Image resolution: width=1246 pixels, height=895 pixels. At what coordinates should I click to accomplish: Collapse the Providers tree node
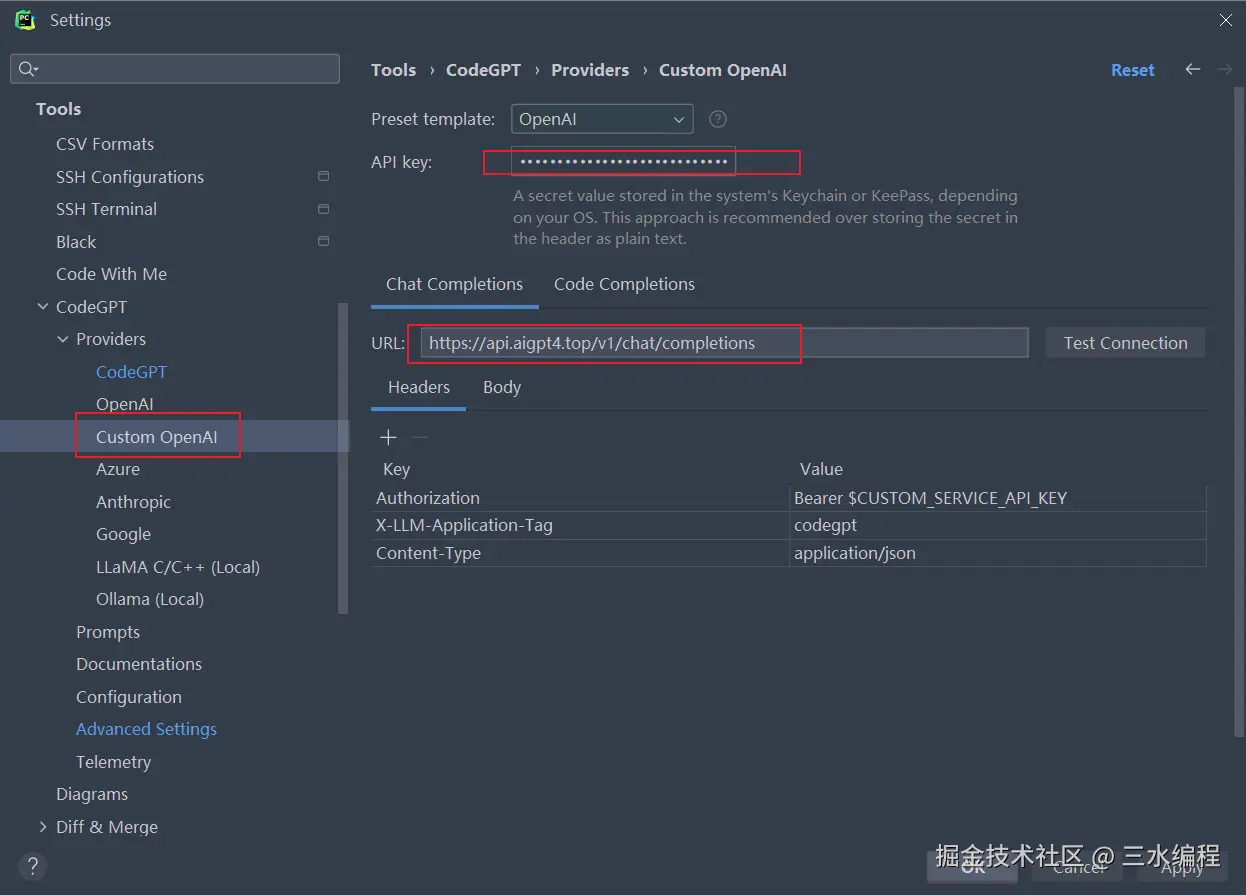[63, 339]
